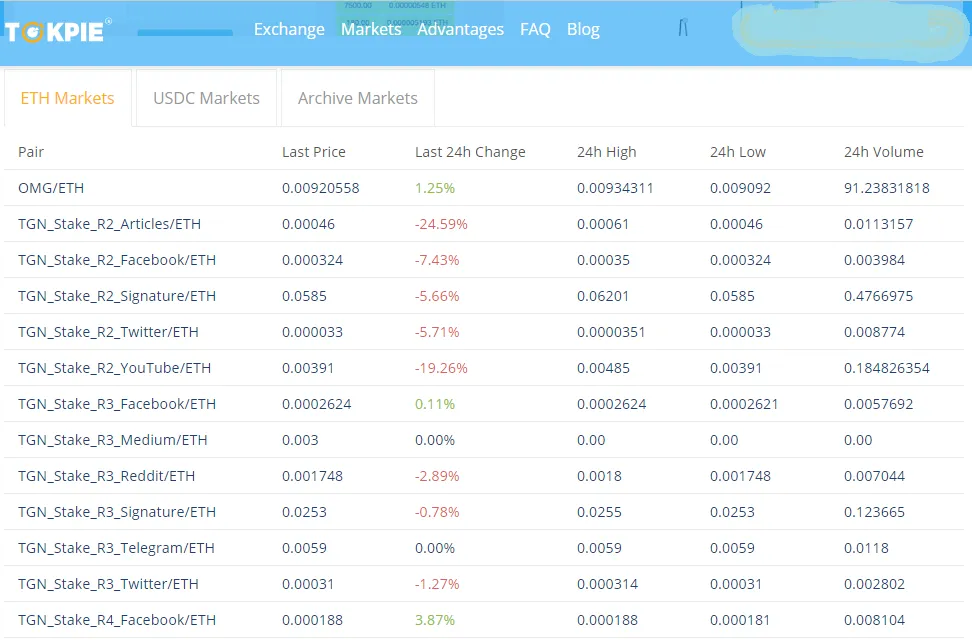The image size is (972, 640).
Task: Click 24h high 0.00485
Action: 603,368
